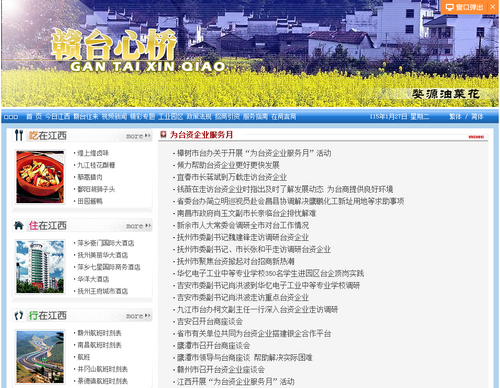Open the 萍乡七星国际商务酒店 hotel link
The height and width of the screenshot is (388, 500).
[x=109, y=267]
